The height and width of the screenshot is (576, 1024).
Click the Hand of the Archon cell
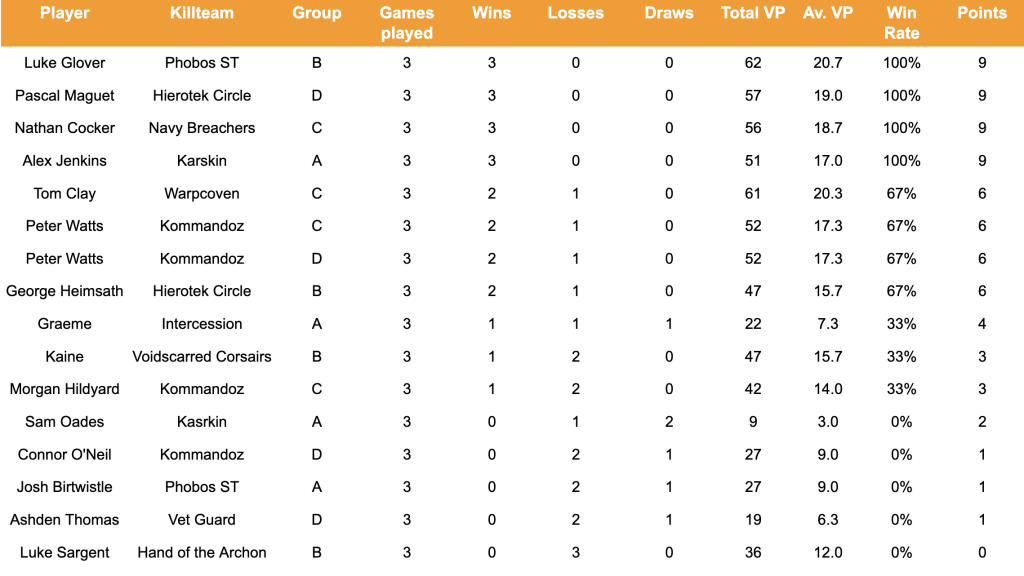[202, 552]
